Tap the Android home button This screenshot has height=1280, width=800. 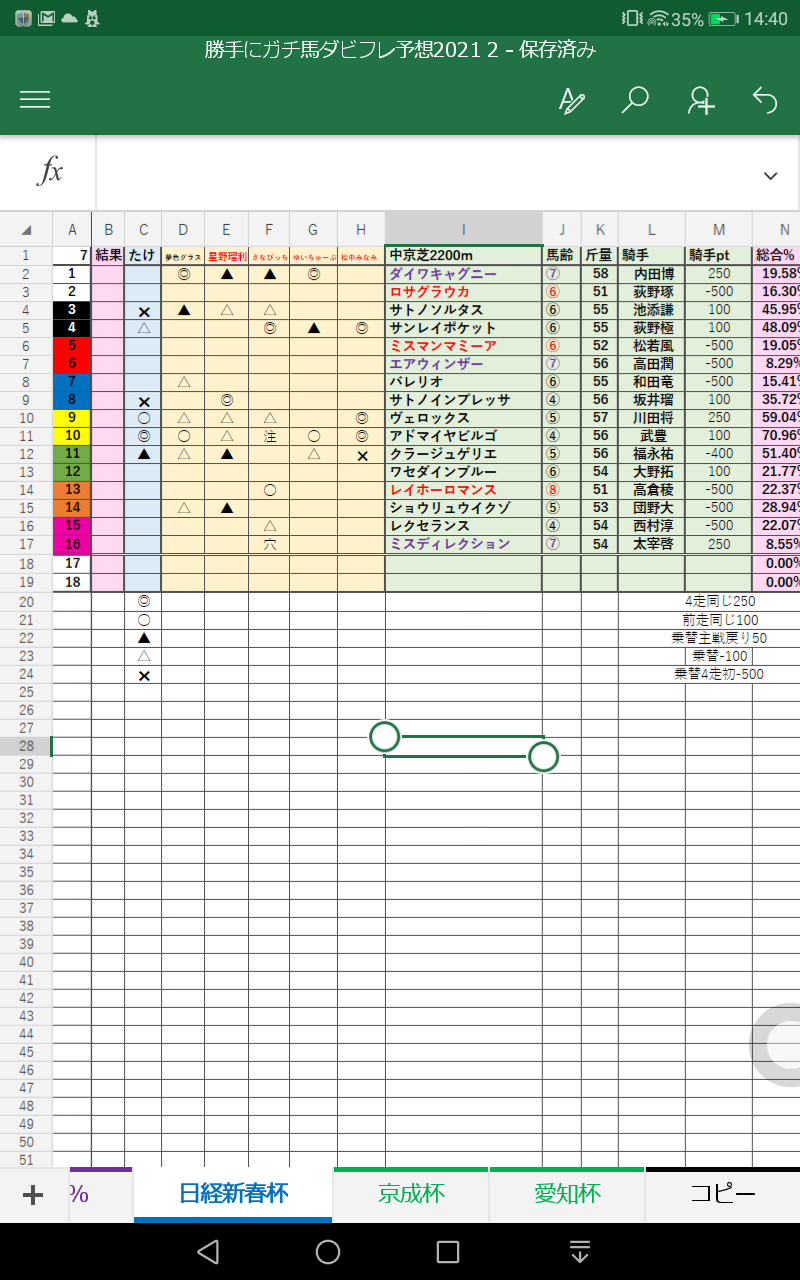coord(328,1251)
